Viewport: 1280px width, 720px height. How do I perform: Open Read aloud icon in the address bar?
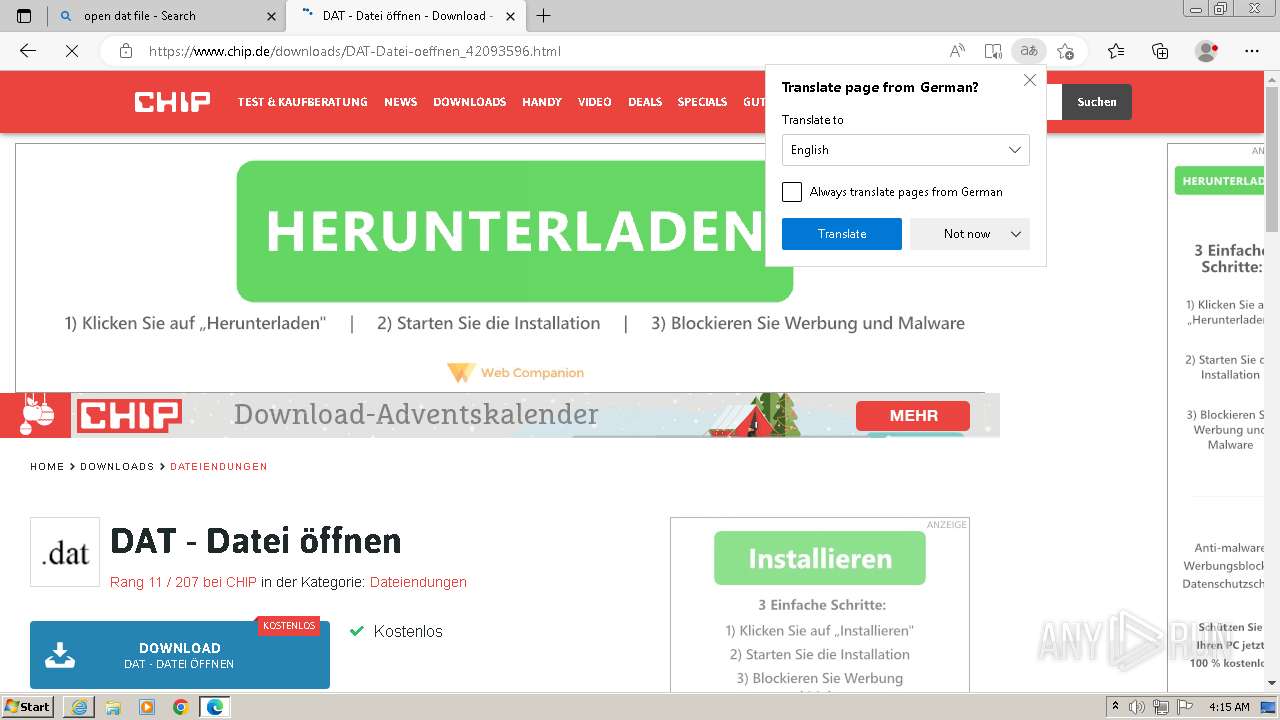(957, 51)
